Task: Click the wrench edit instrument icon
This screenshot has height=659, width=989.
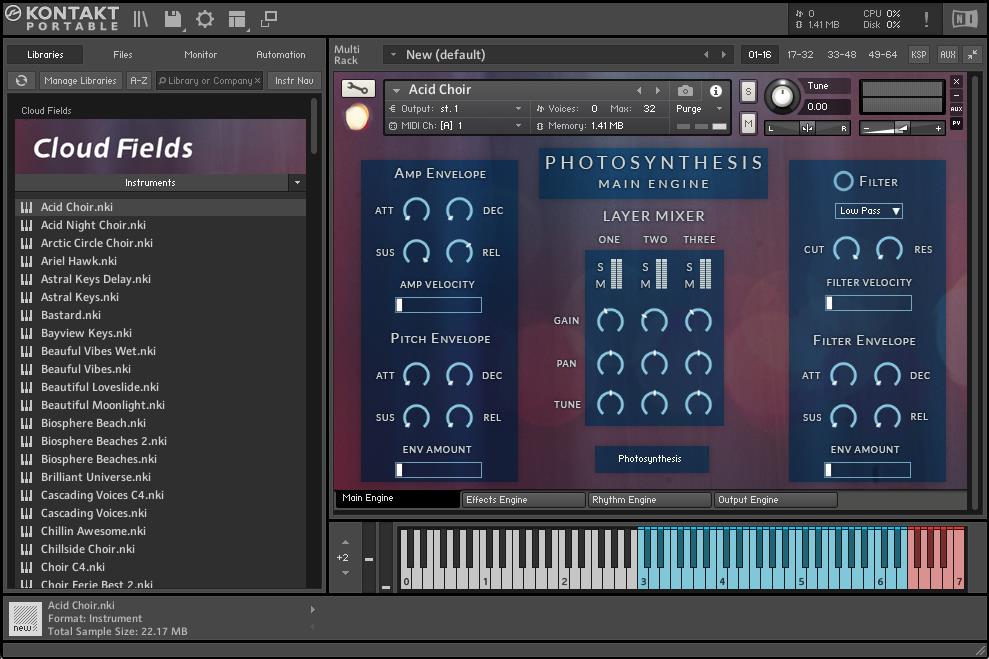Action: (358, 89)
